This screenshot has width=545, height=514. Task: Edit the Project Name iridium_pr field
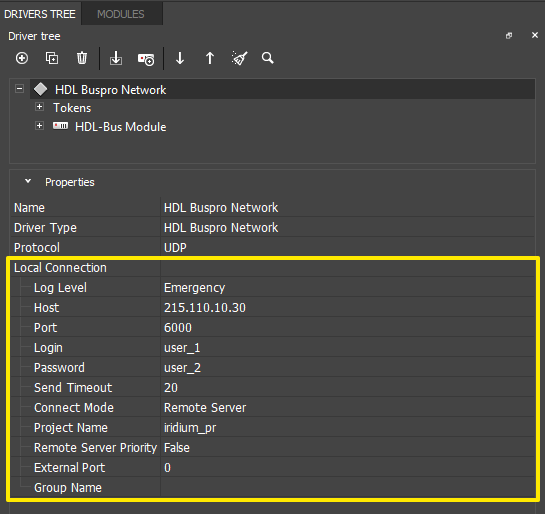tap(347, 427)
